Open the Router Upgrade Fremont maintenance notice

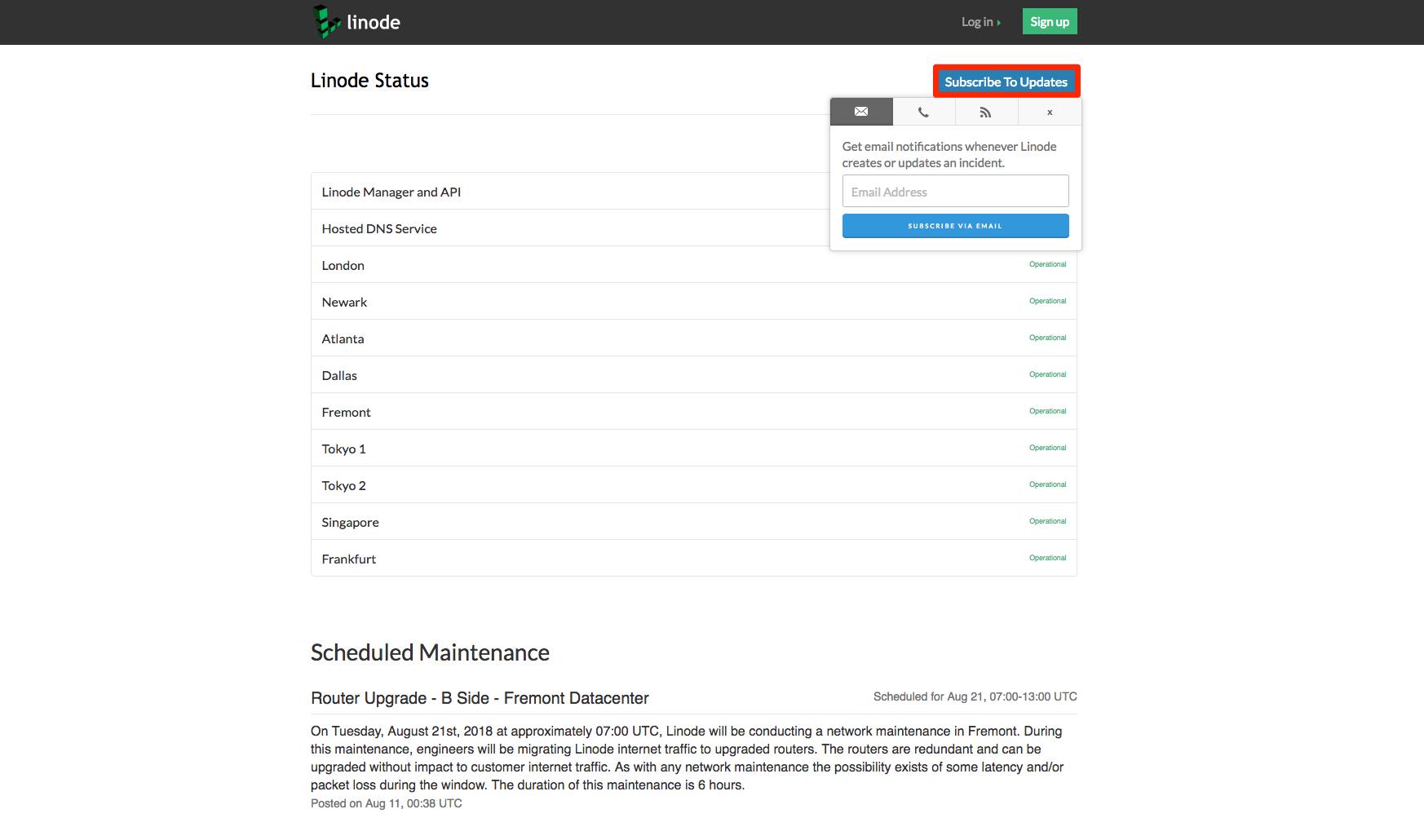[480, 698]
